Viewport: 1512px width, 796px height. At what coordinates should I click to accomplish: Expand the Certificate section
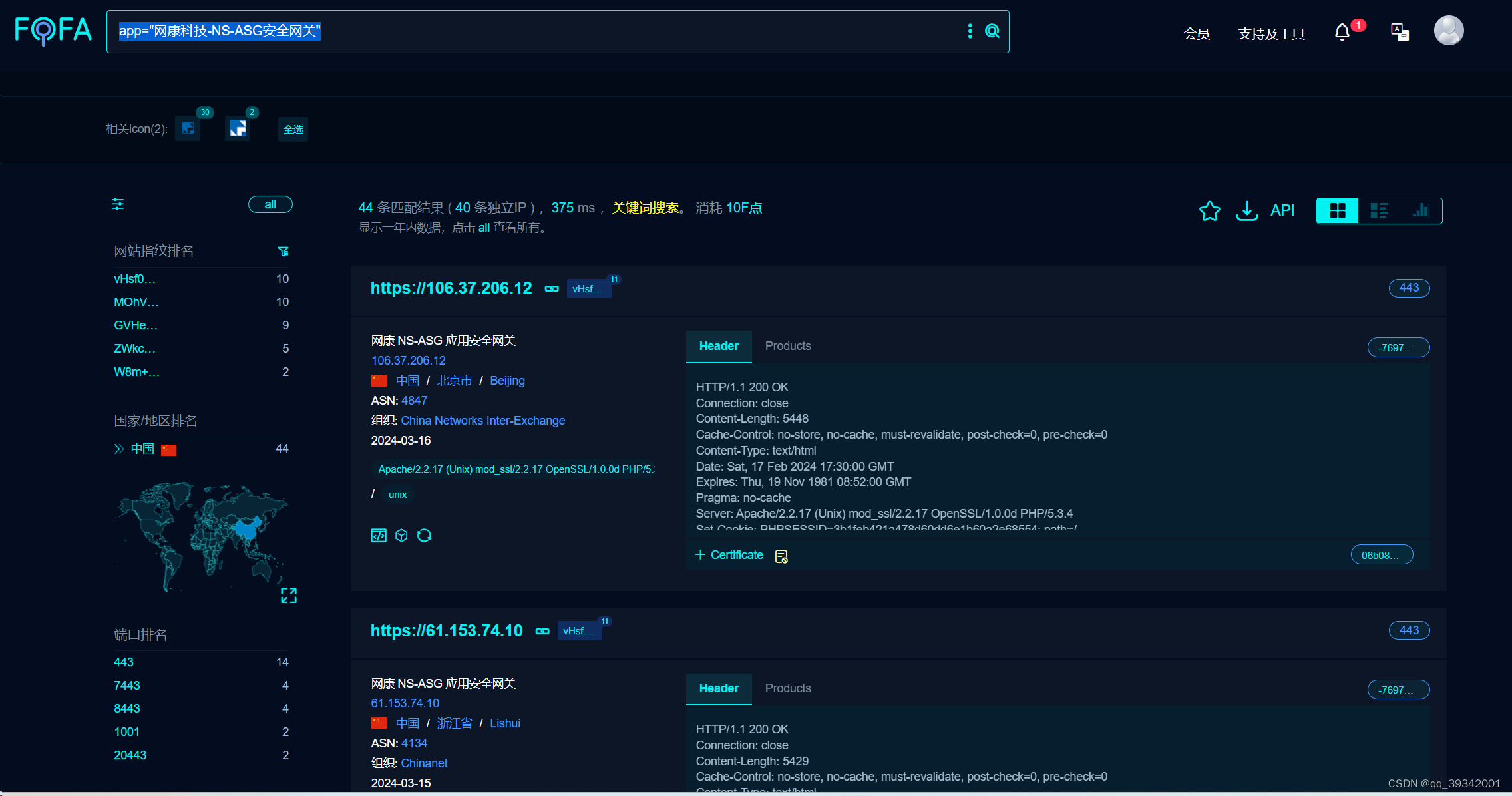point(729,555)
